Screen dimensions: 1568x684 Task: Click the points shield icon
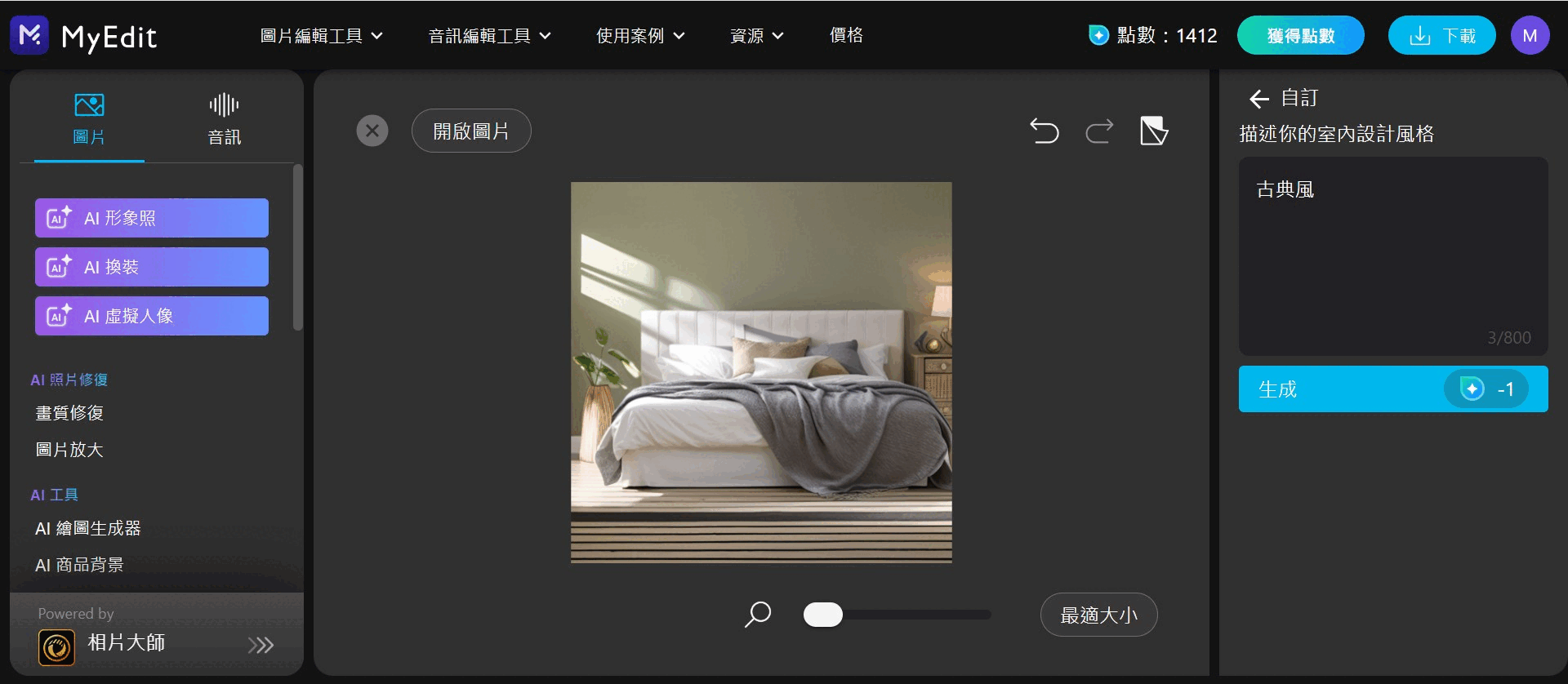1099,35
